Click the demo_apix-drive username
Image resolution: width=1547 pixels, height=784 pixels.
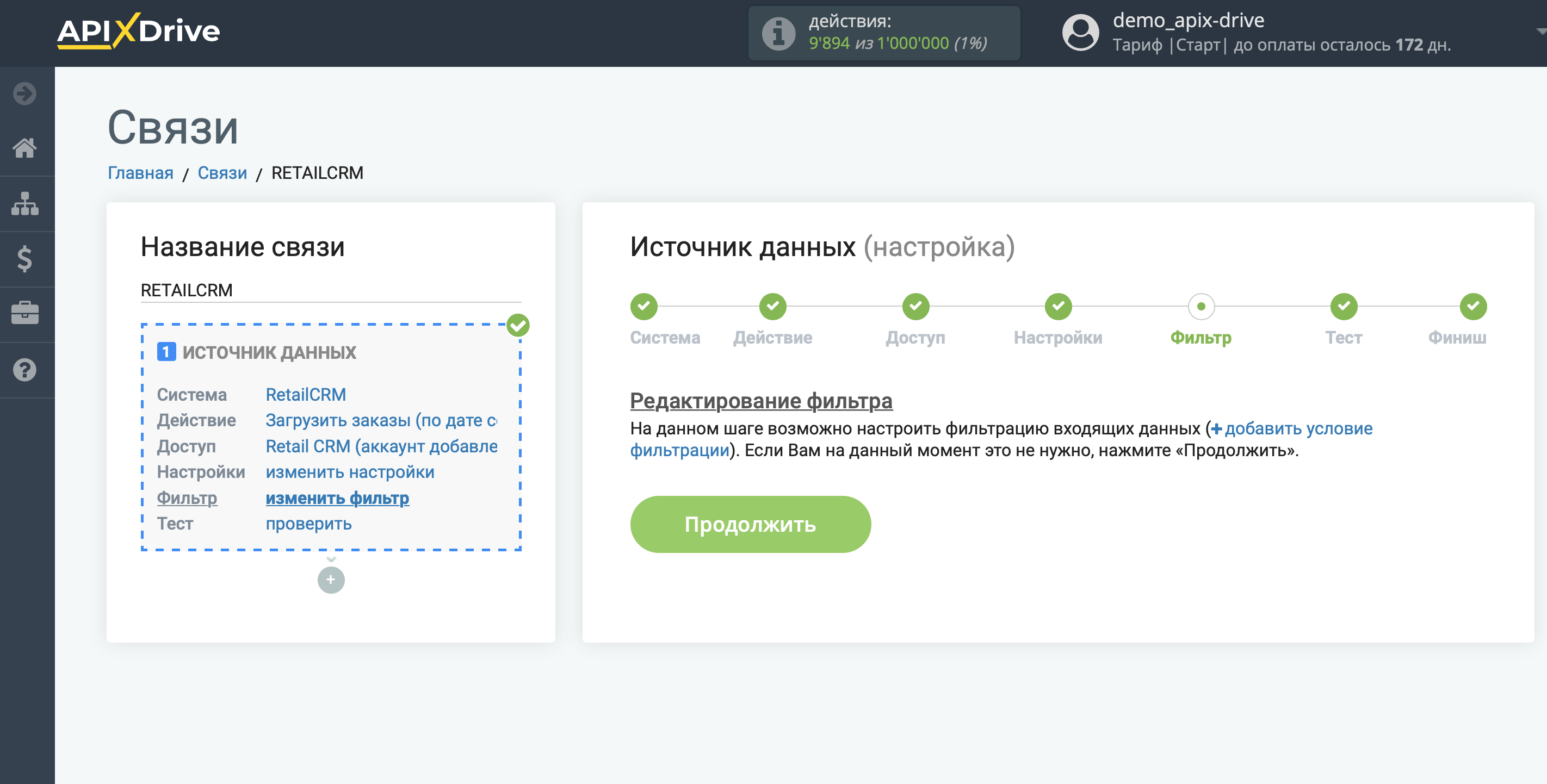[1189, 21]
